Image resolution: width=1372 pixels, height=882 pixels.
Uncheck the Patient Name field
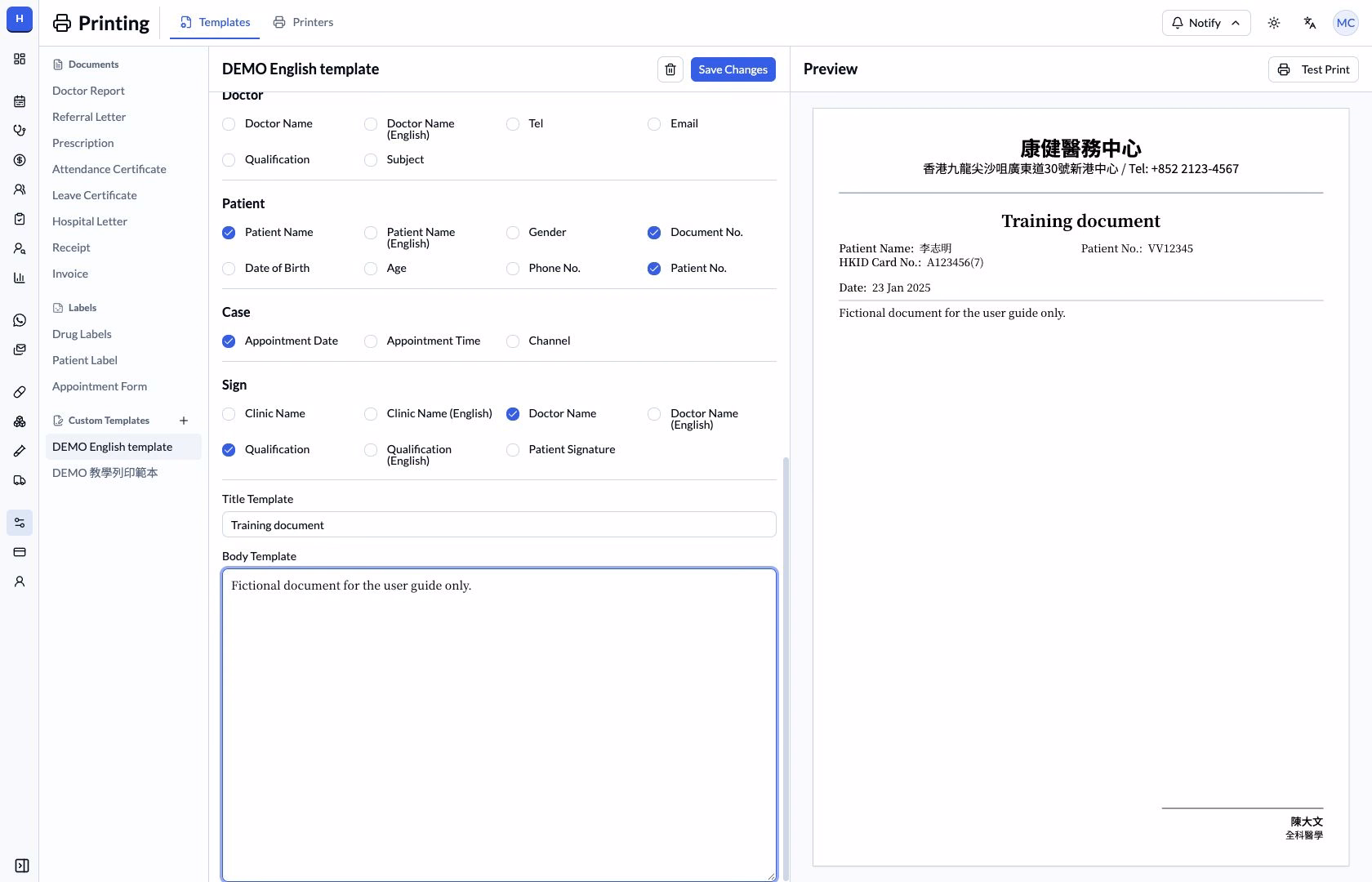click(229, 233)
